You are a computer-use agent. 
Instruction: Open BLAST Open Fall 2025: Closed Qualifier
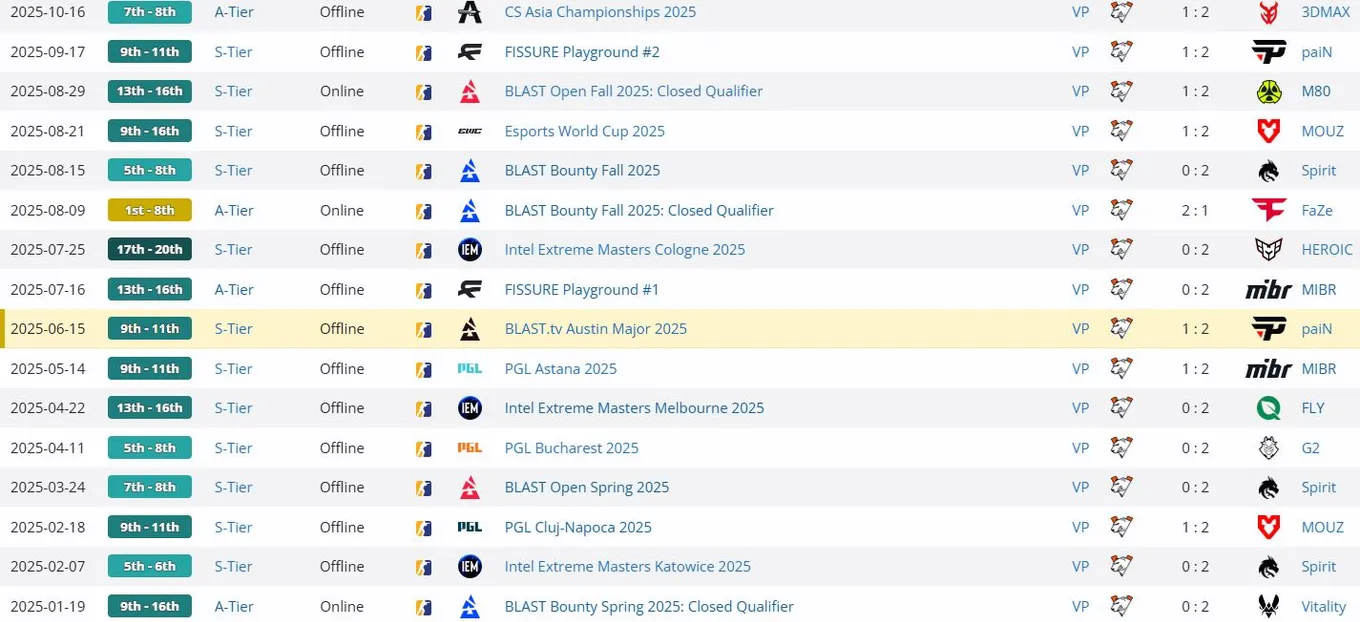tap(634, 91)
